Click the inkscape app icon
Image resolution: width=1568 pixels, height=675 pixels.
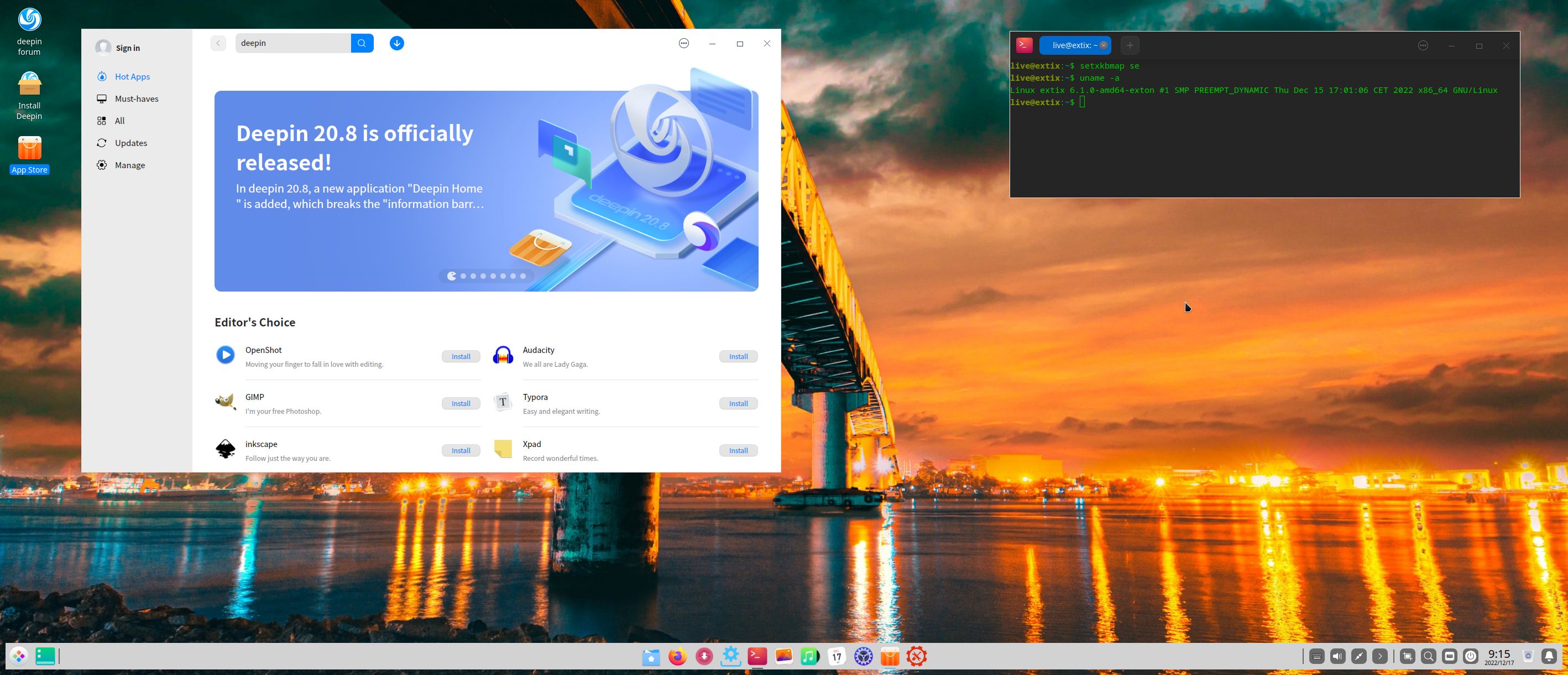pos(225,449)
